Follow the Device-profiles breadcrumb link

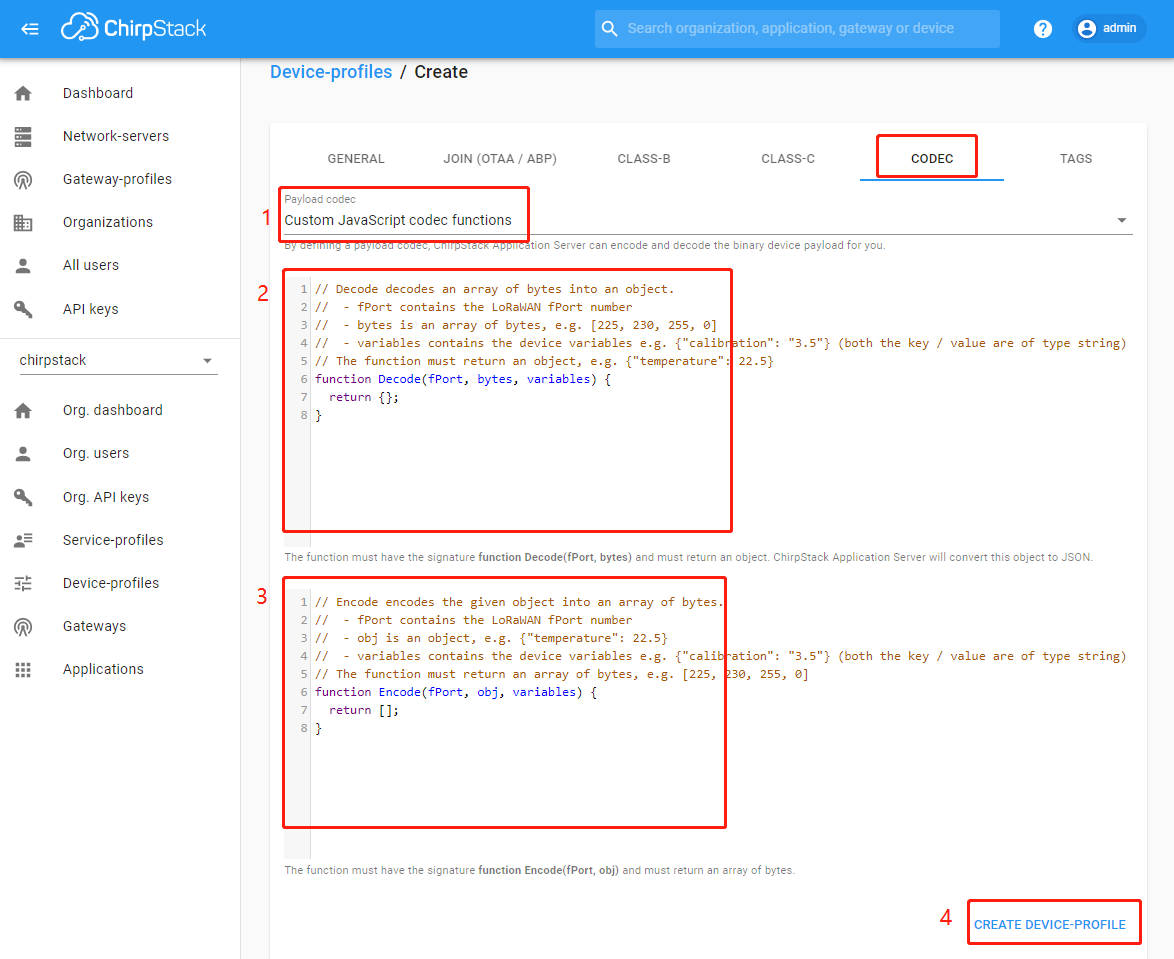331,72
